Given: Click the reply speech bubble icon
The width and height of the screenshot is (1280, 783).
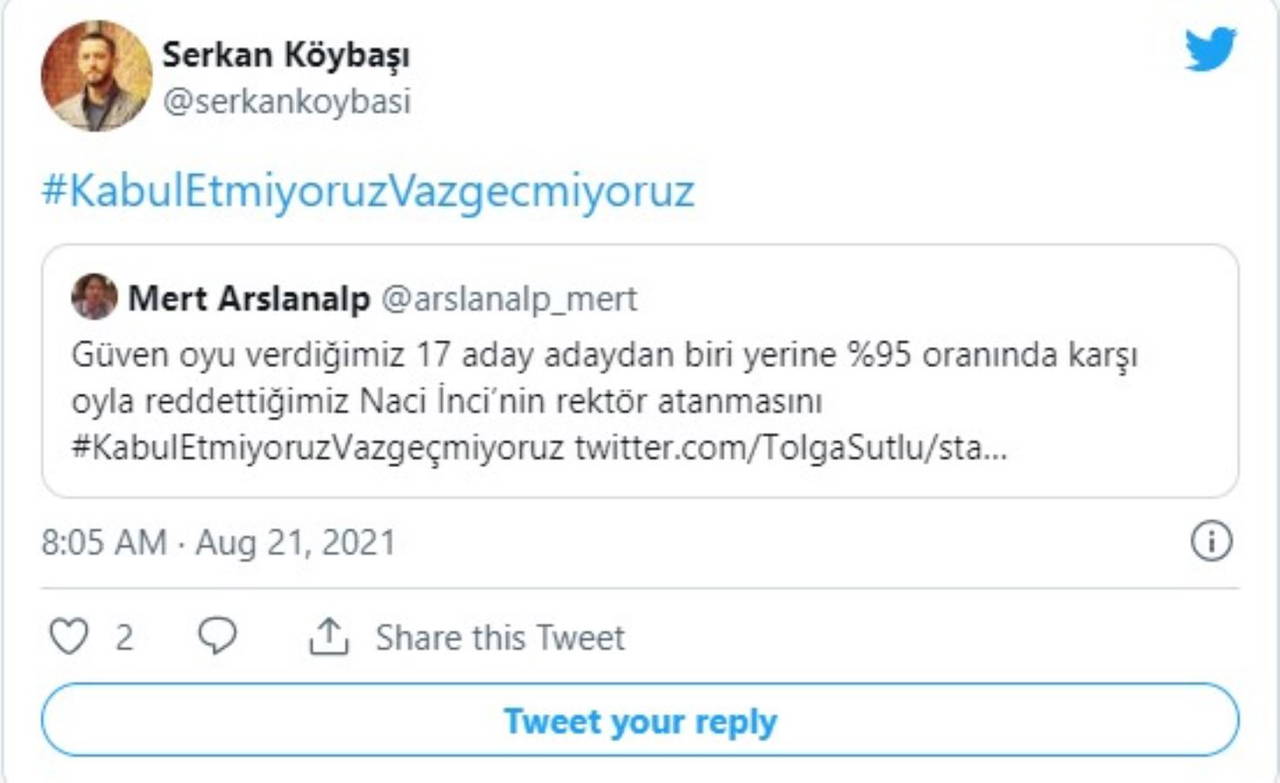Looking at the screenshot, I should (x=217, y=636).
